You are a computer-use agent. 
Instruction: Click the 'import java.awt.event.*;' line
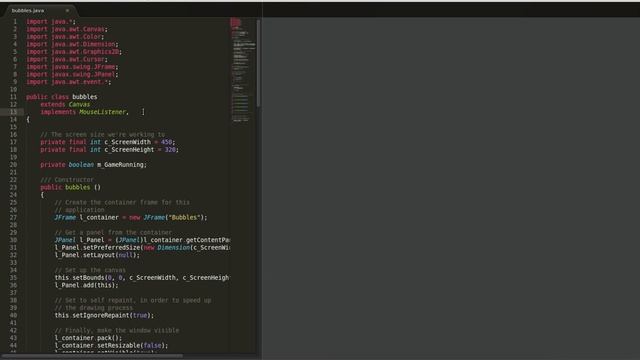click(x=69, y=82)
